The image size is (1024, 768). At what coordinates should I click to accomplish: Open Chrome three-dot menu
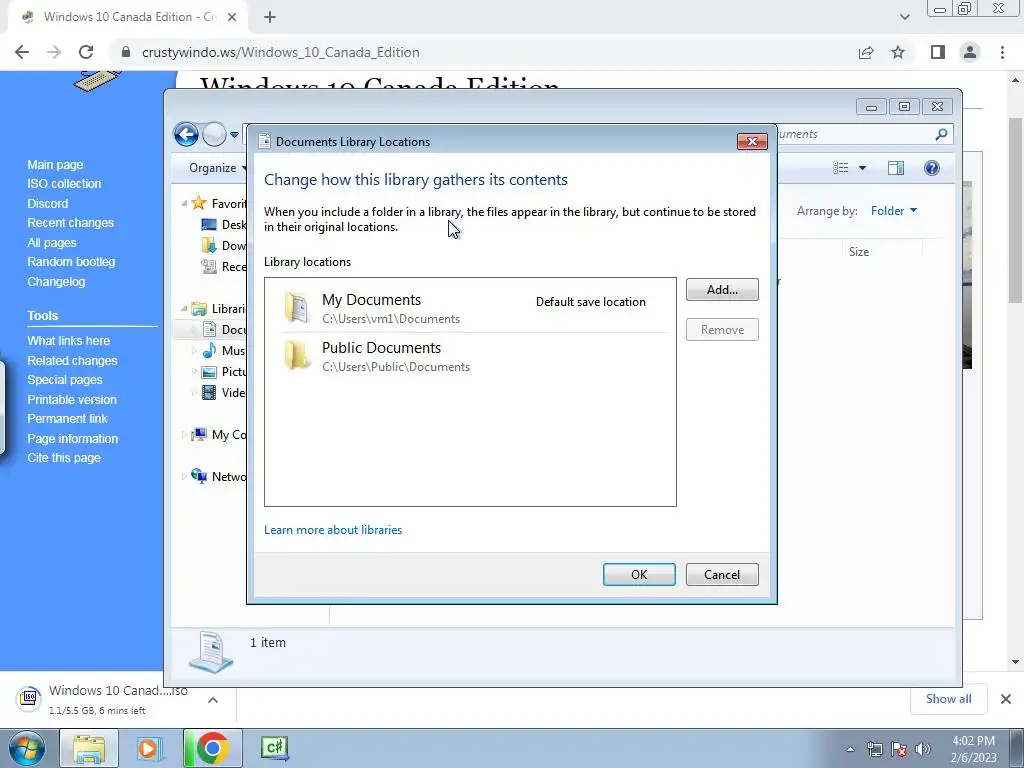[x=1002, y=52]
